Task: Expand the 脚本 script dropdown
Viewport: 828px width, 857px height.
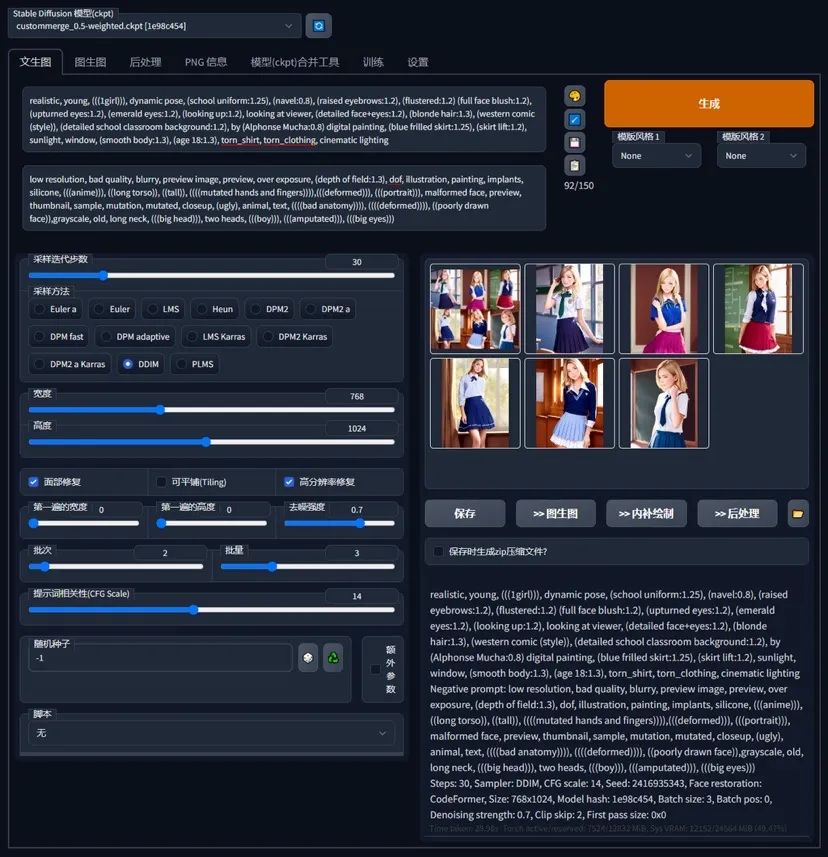Action: click(211, 733)
